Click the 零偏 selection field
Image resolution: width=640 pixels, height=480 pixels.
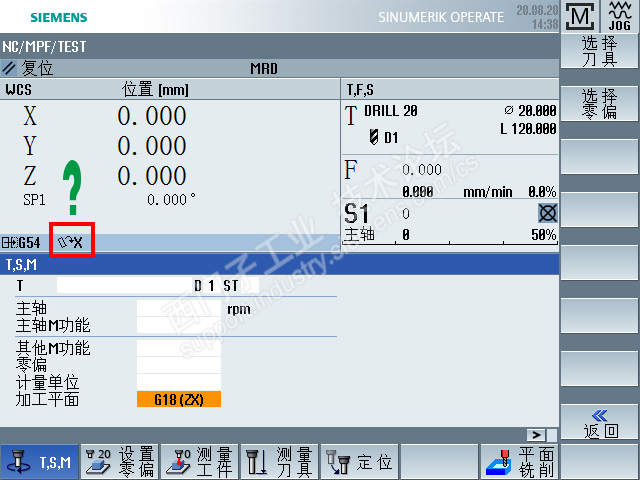pos(179,365)
